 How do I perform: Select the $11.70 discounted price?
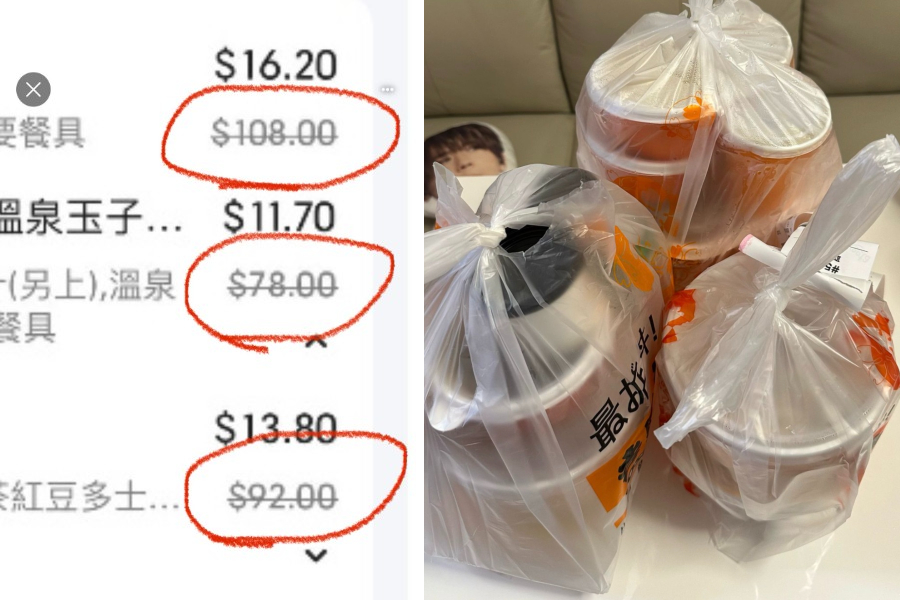pos(278,217)
